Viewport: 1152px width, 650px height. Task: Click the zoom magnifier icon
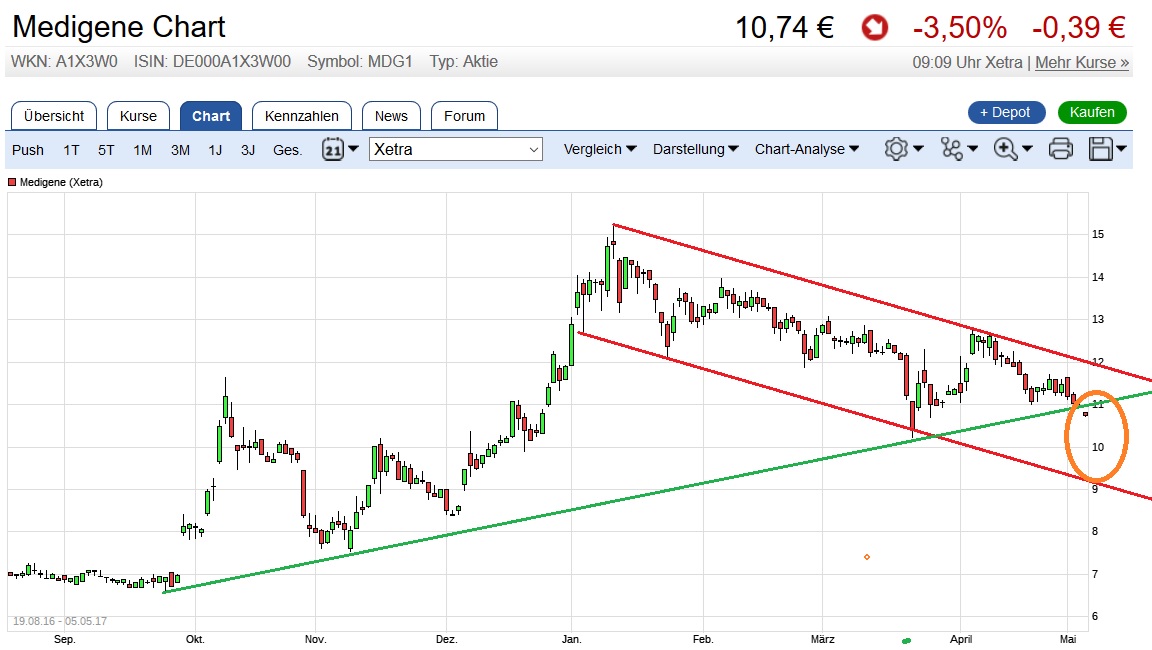click(x=1005, y=149)
